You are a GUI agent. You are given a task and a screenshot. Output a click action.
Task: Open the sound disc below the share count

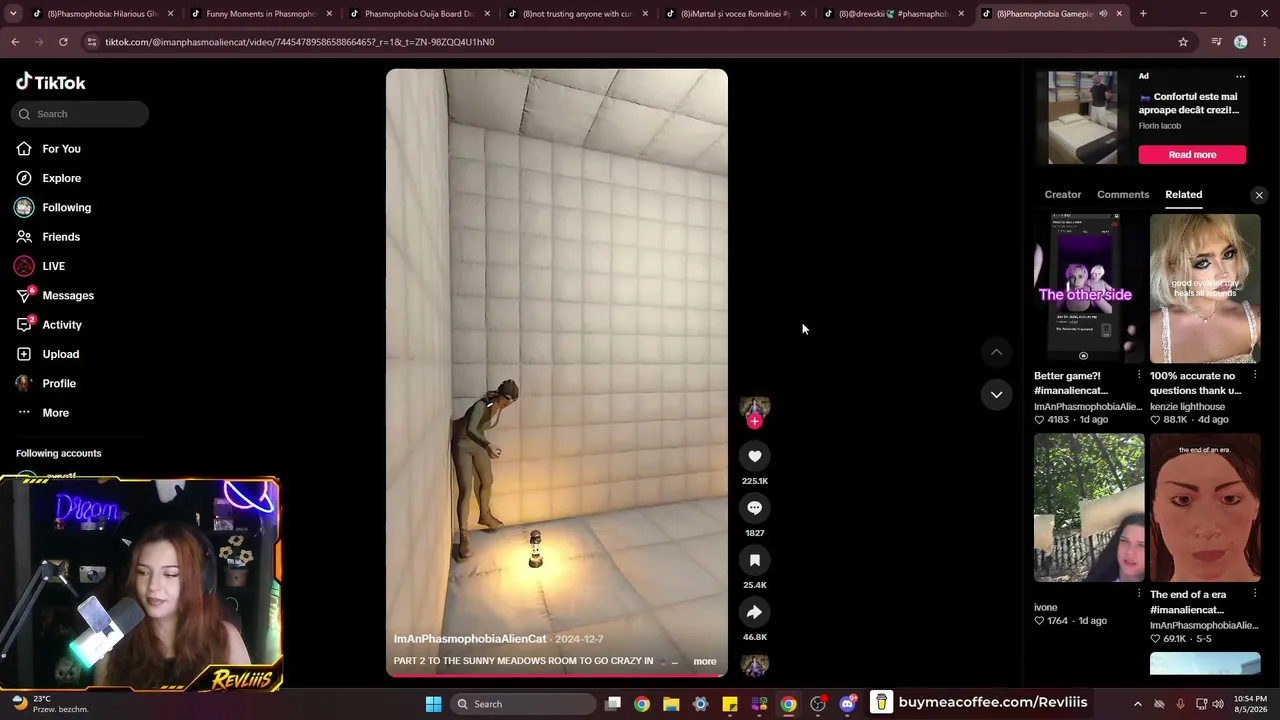[754, 664]
